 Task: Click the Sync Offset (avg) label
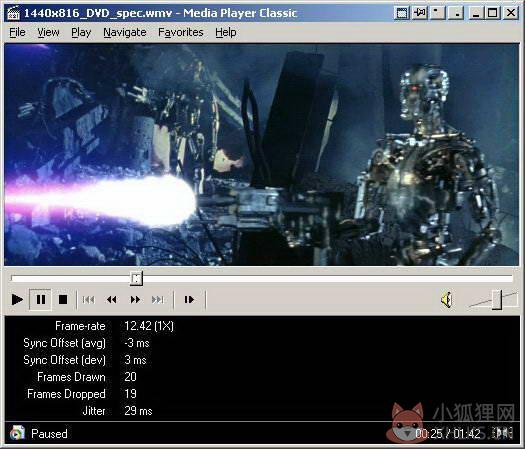click(x=64, y=343)
